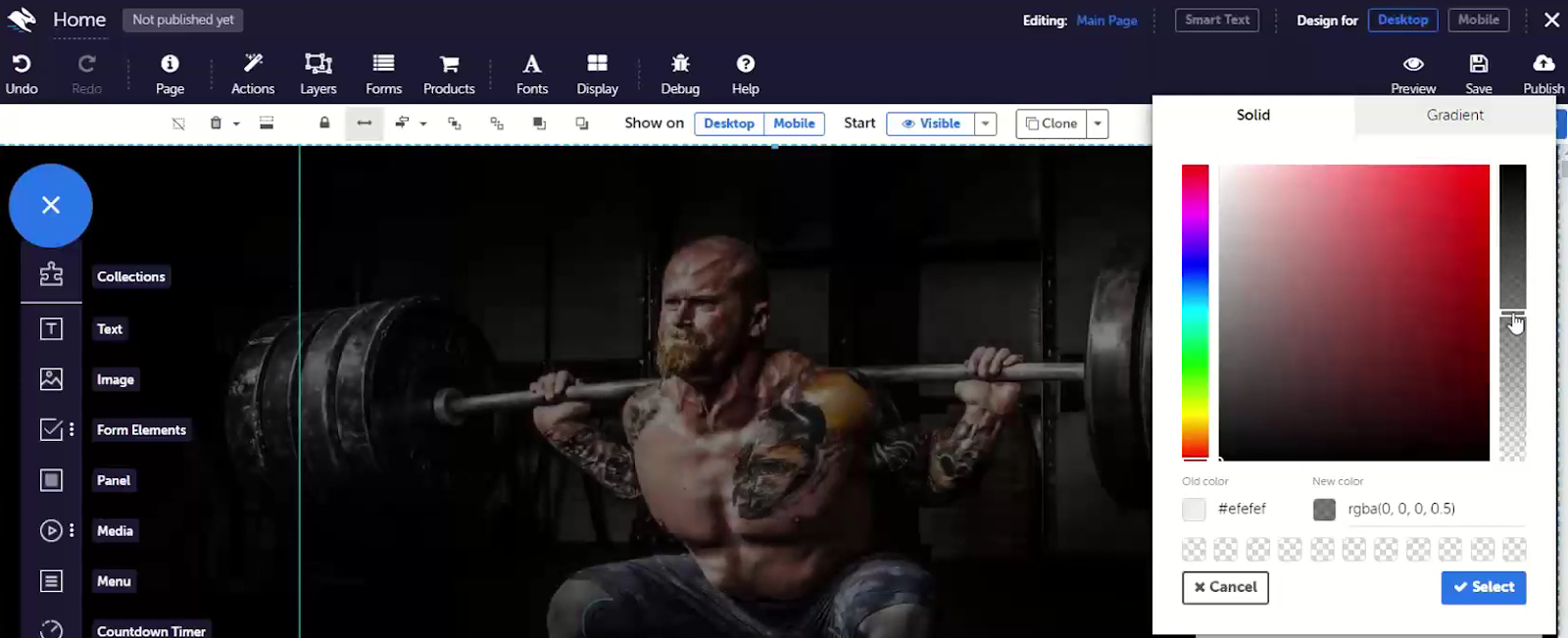This screenshot has height=638, width=1568.
Task: Click the site logo icon
Action: pos(22,20)
